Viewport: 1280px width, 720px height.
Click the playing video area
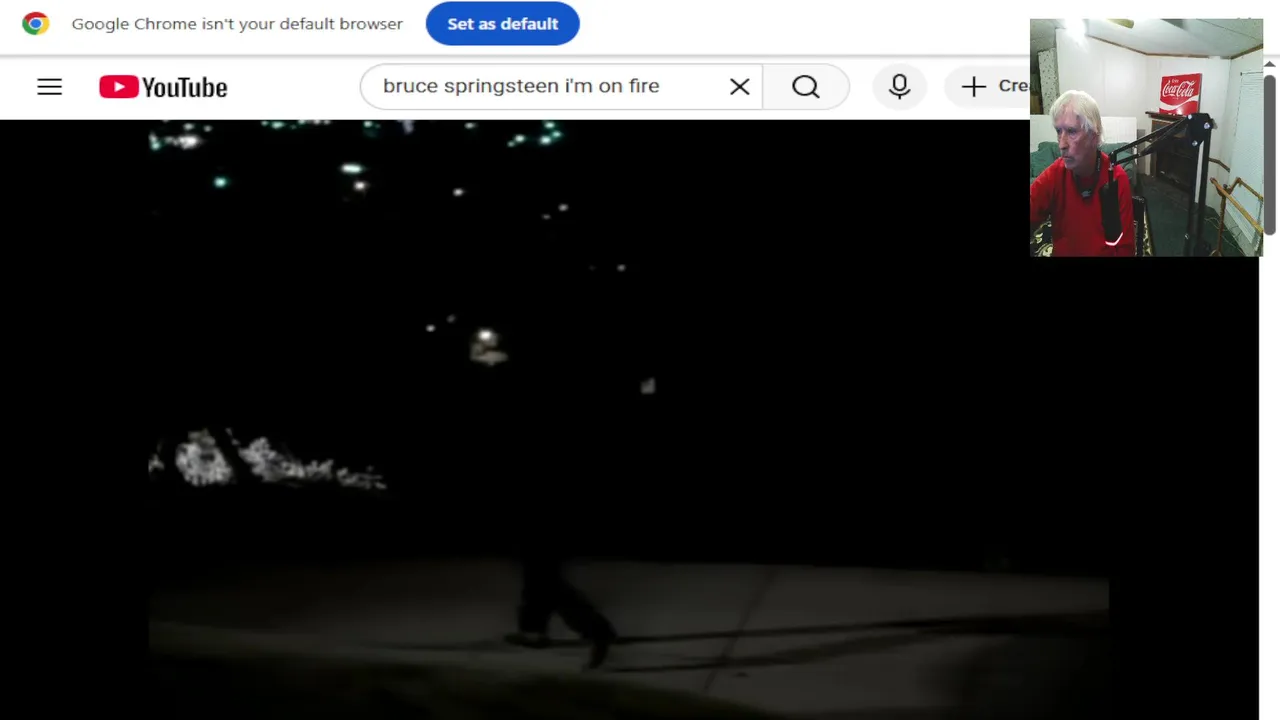point(628,420)
